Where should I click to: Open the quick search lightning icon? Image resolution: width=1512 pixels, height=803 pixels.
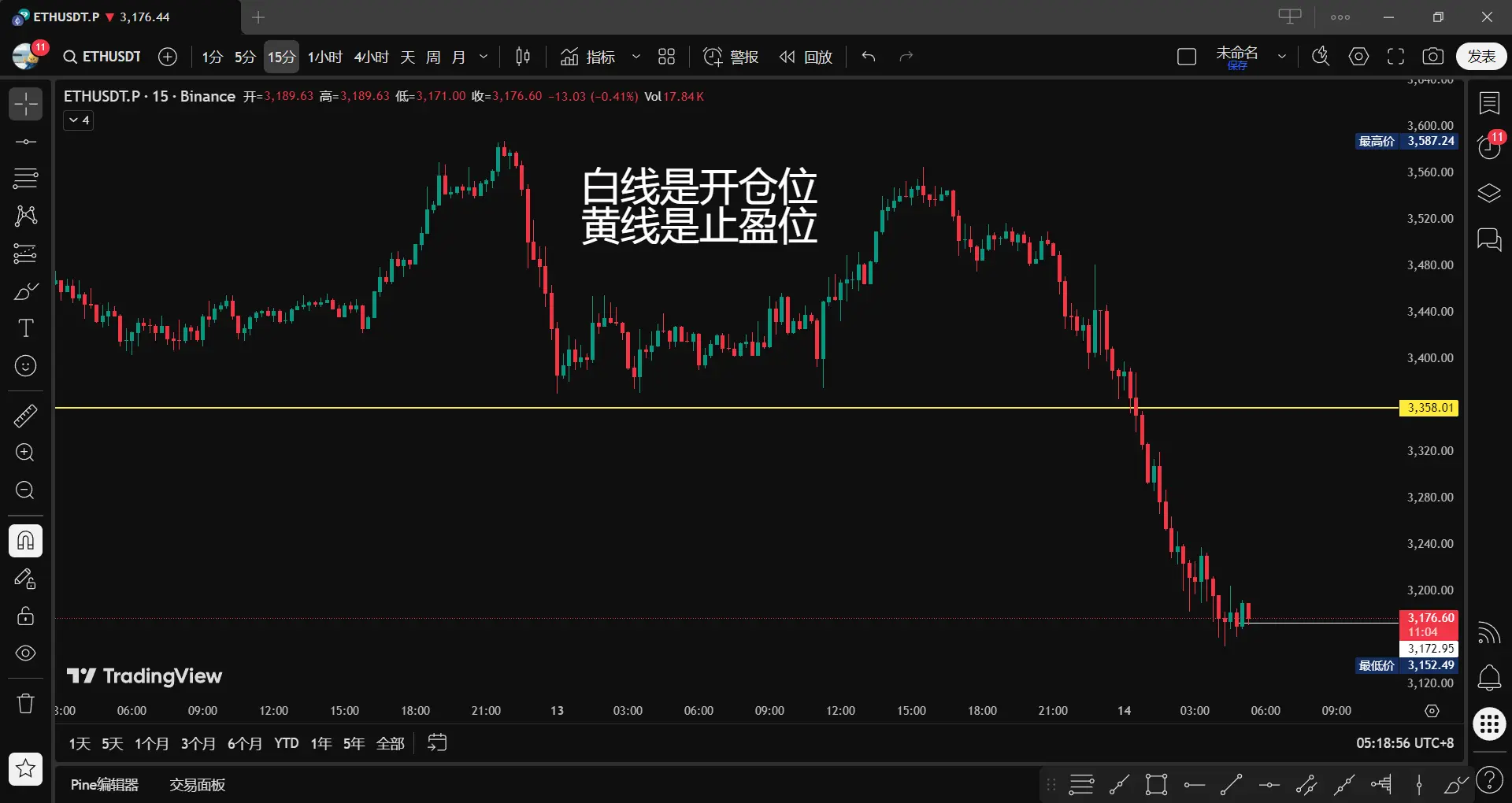click(1321, 57)
